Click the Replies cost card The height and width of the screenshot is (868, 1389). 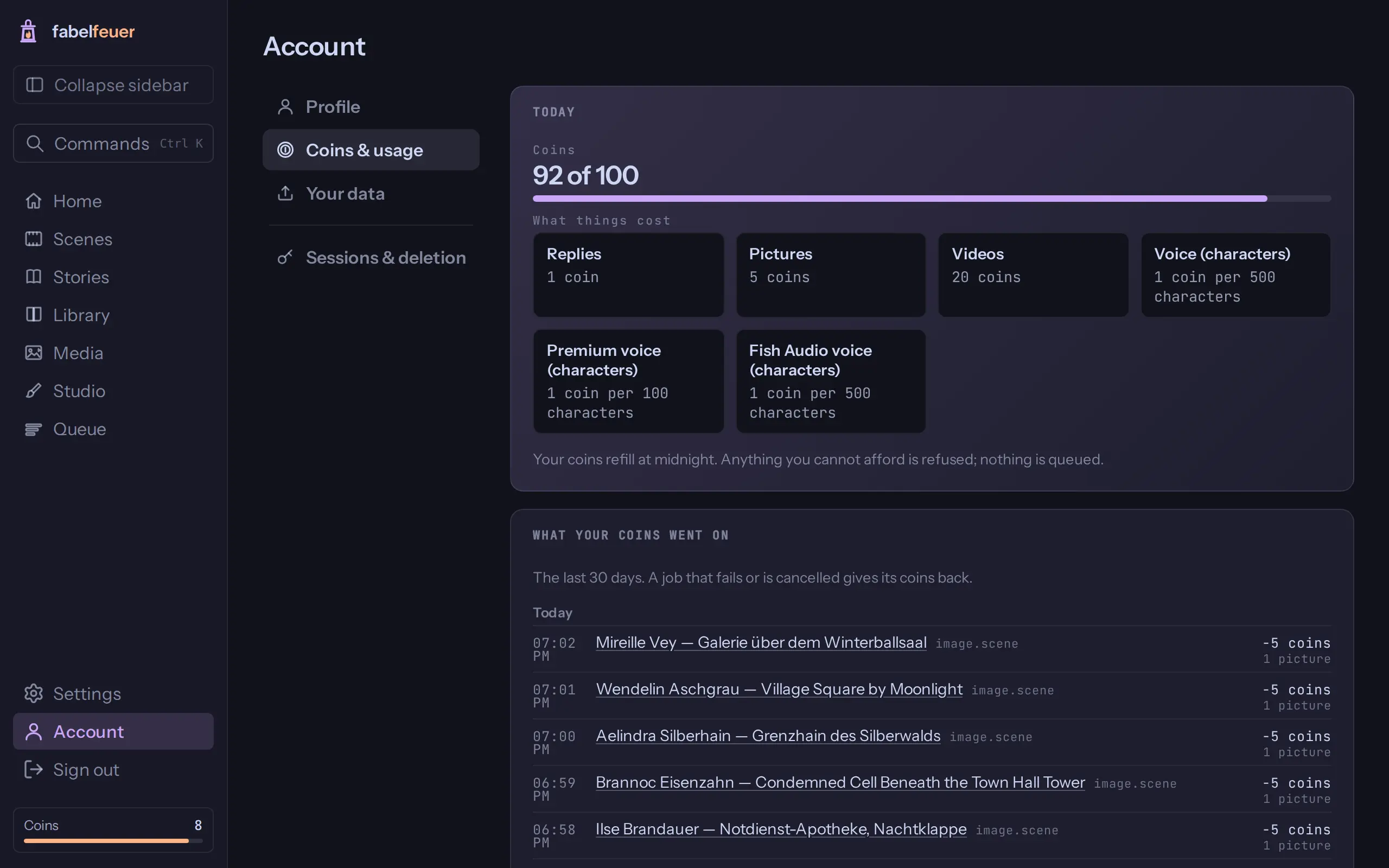tap(628, 275)
